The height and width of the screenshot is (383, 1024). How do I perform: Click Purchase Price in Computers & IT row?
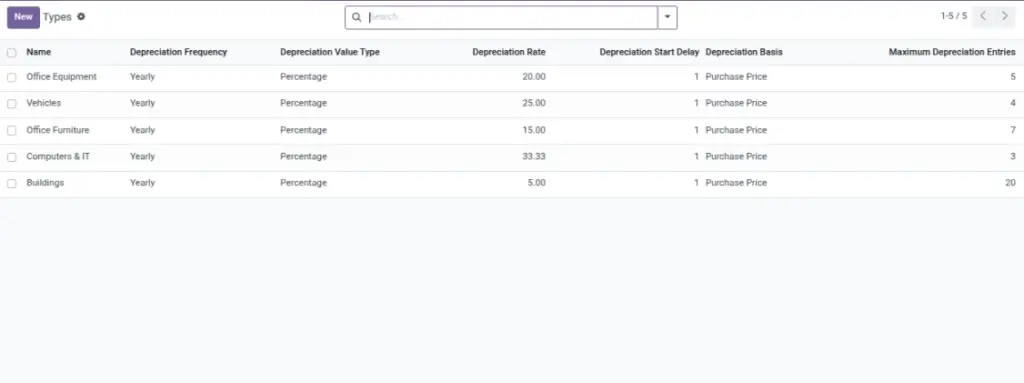(736, 157)
